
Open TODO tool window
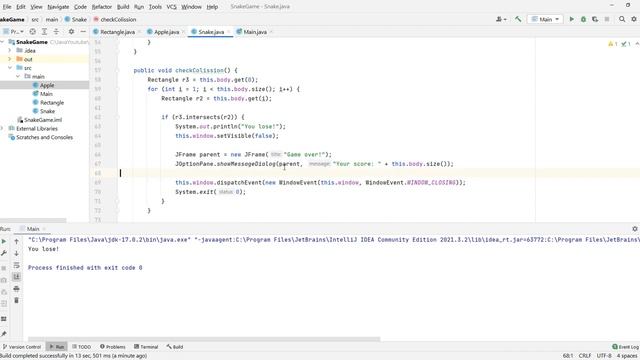coord(81,347)
